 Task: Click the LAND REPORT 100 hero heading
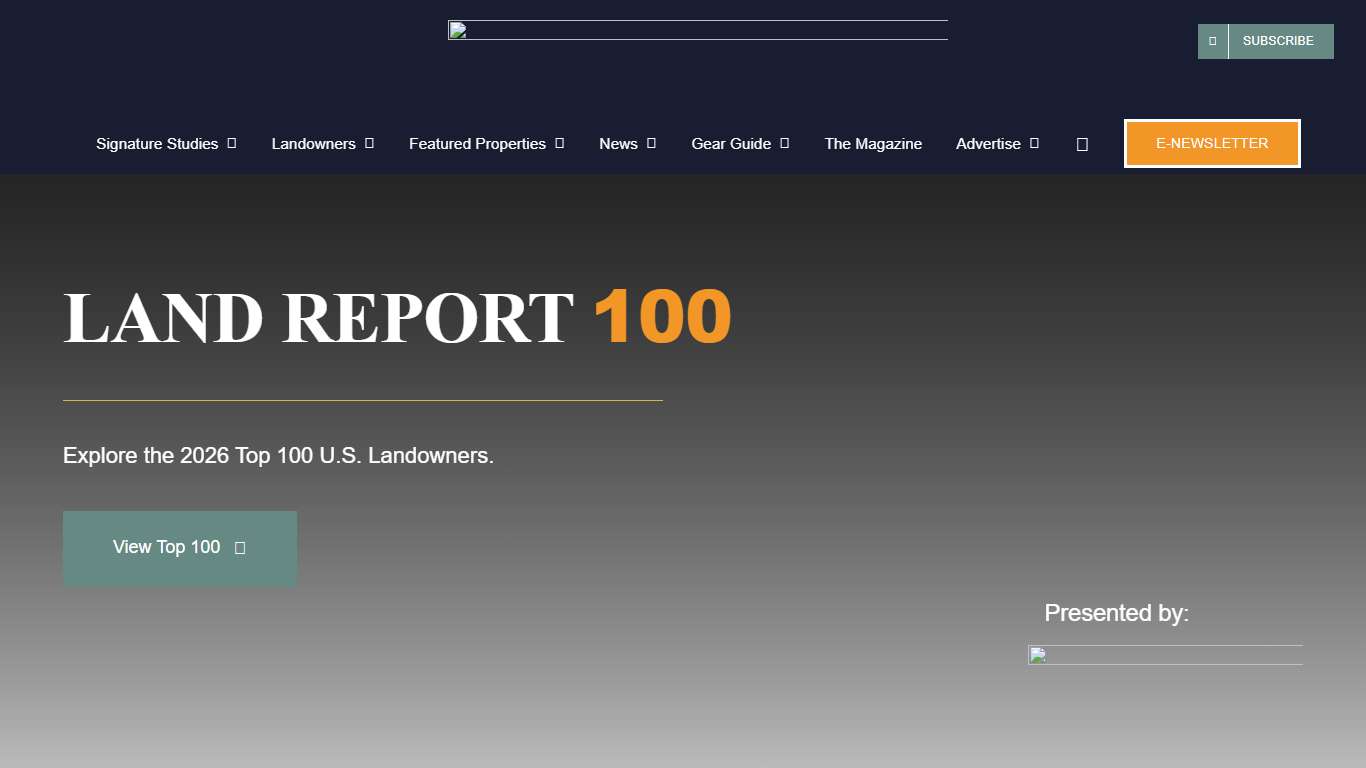[x=396, y=317]
